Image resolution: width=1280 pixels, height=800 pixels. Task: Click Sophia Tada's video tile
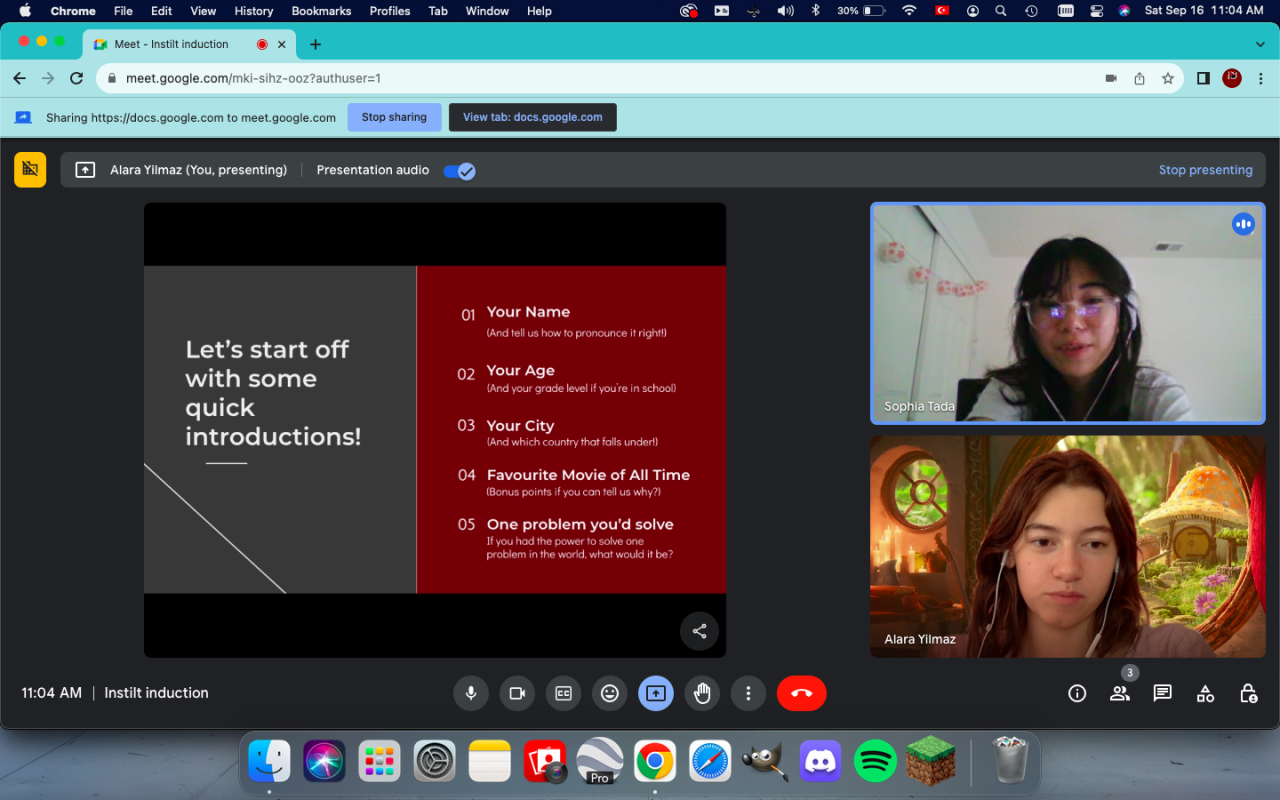[x=1067, y=313]
